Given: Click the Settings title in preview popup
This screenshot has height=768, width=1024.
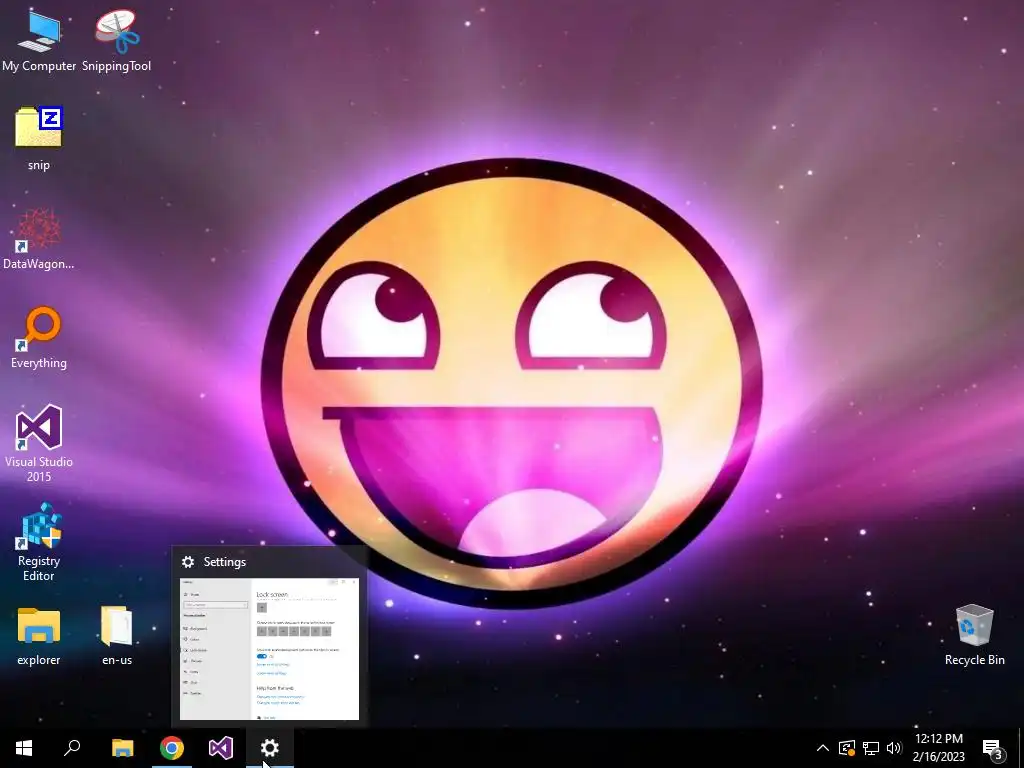Looking at the screenshot, I should pyautogui.click(x=225, y=562).
